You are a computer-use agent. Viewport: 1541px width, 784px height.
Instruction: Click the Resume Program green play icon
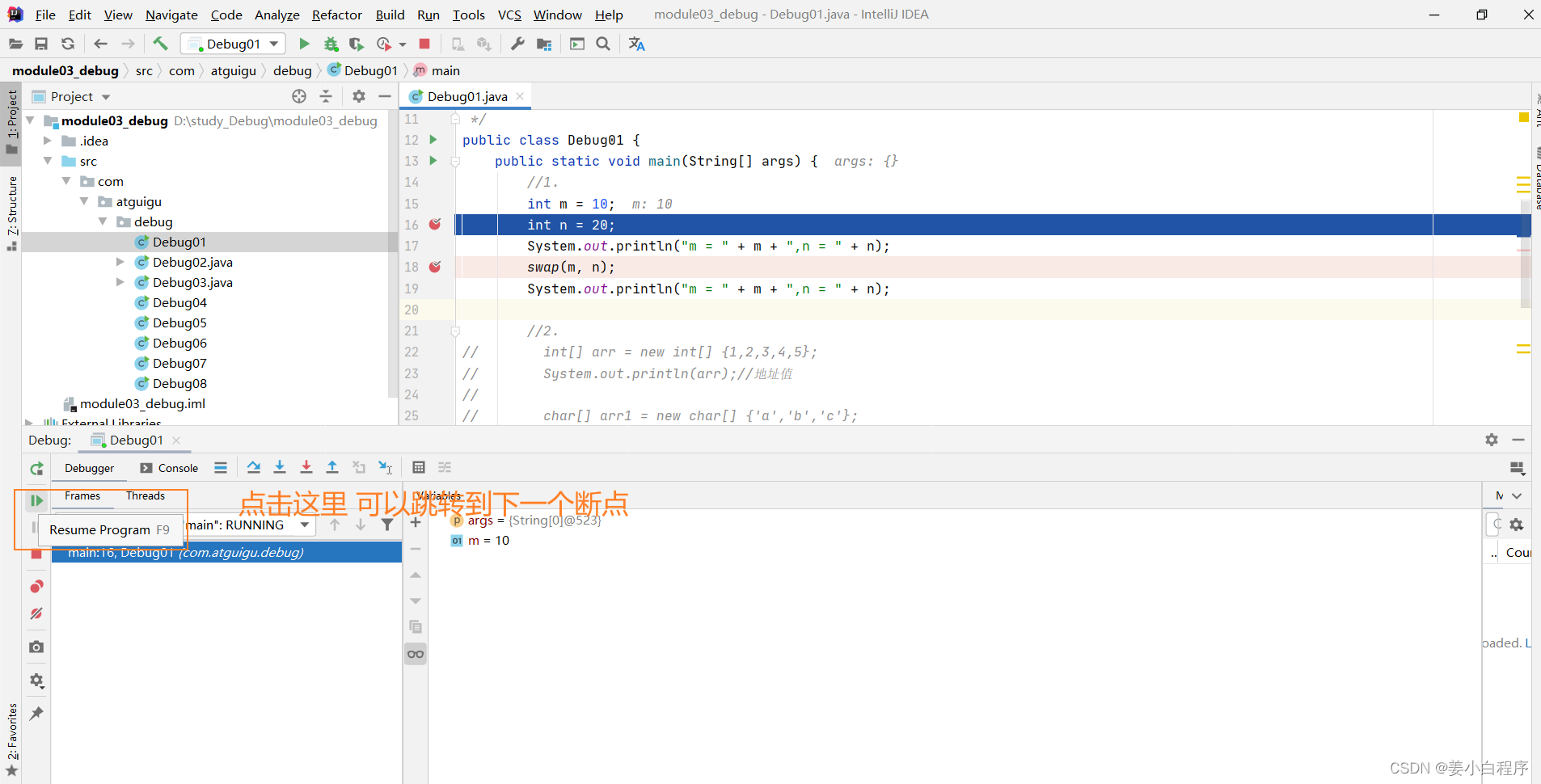pos(36,500)
